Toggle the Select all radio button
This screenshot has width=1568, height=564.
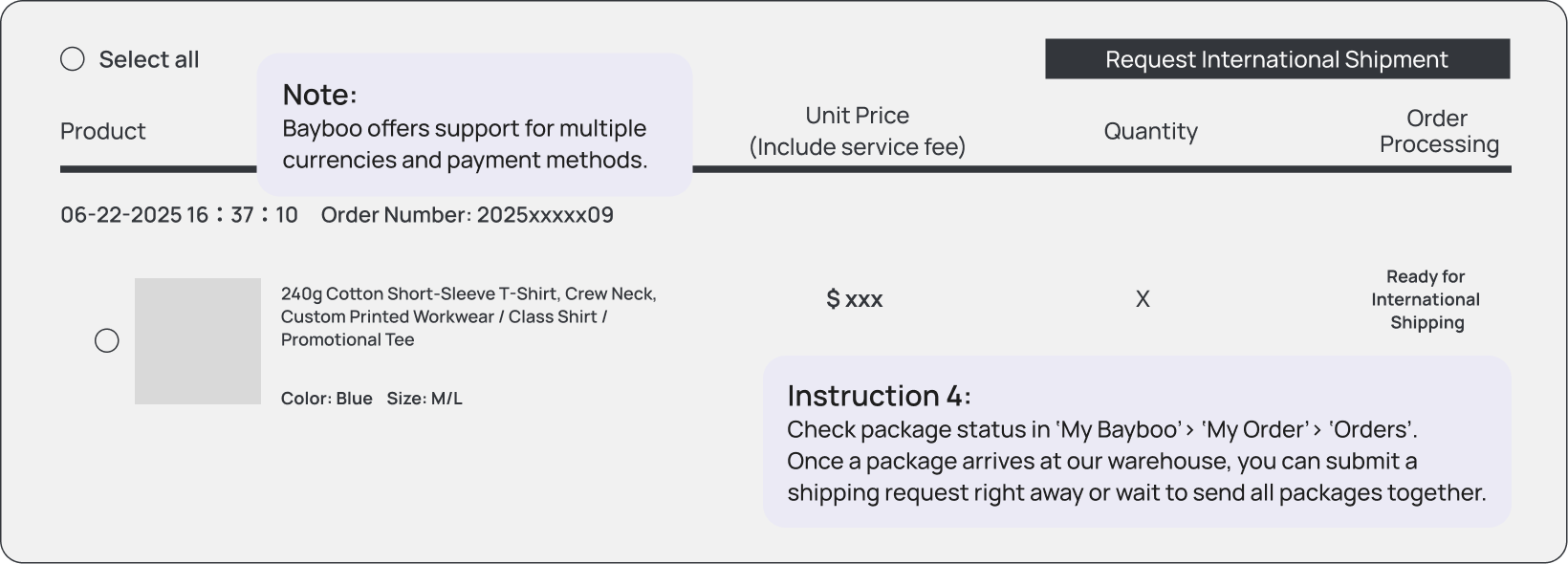click(x=73, y=59)
